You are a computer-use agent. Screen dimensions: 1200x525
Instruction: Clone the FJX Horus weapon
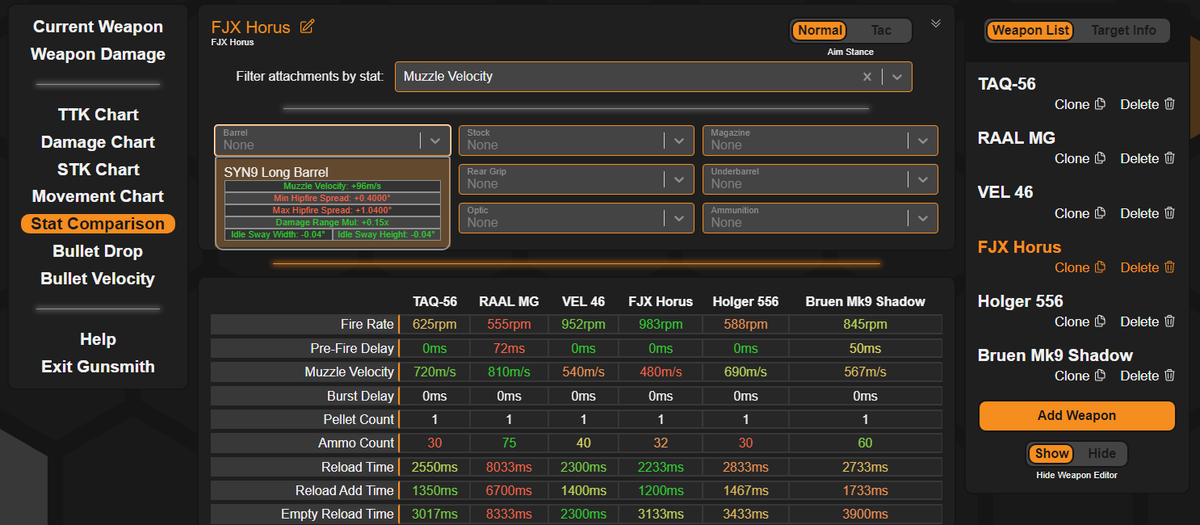[1079, 267]
